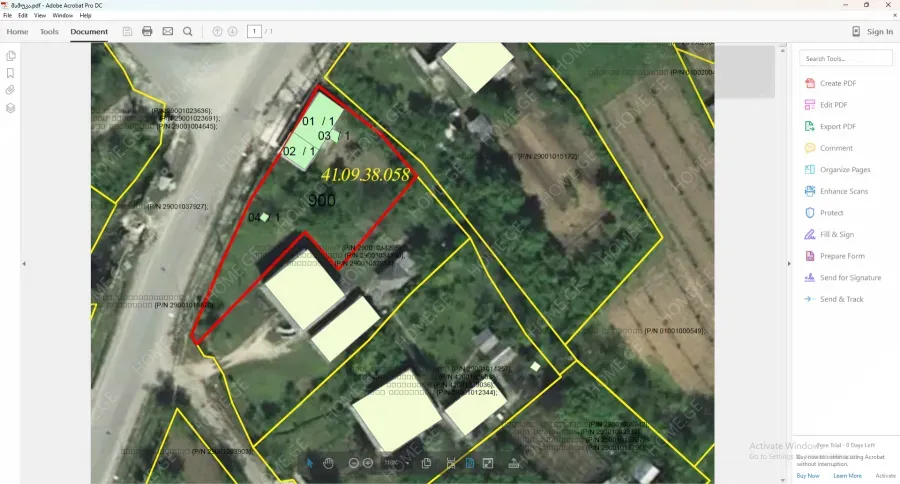Viewport: 900px width, 484px height.
Task: Click the Sign In button
Action: [872, 32]
